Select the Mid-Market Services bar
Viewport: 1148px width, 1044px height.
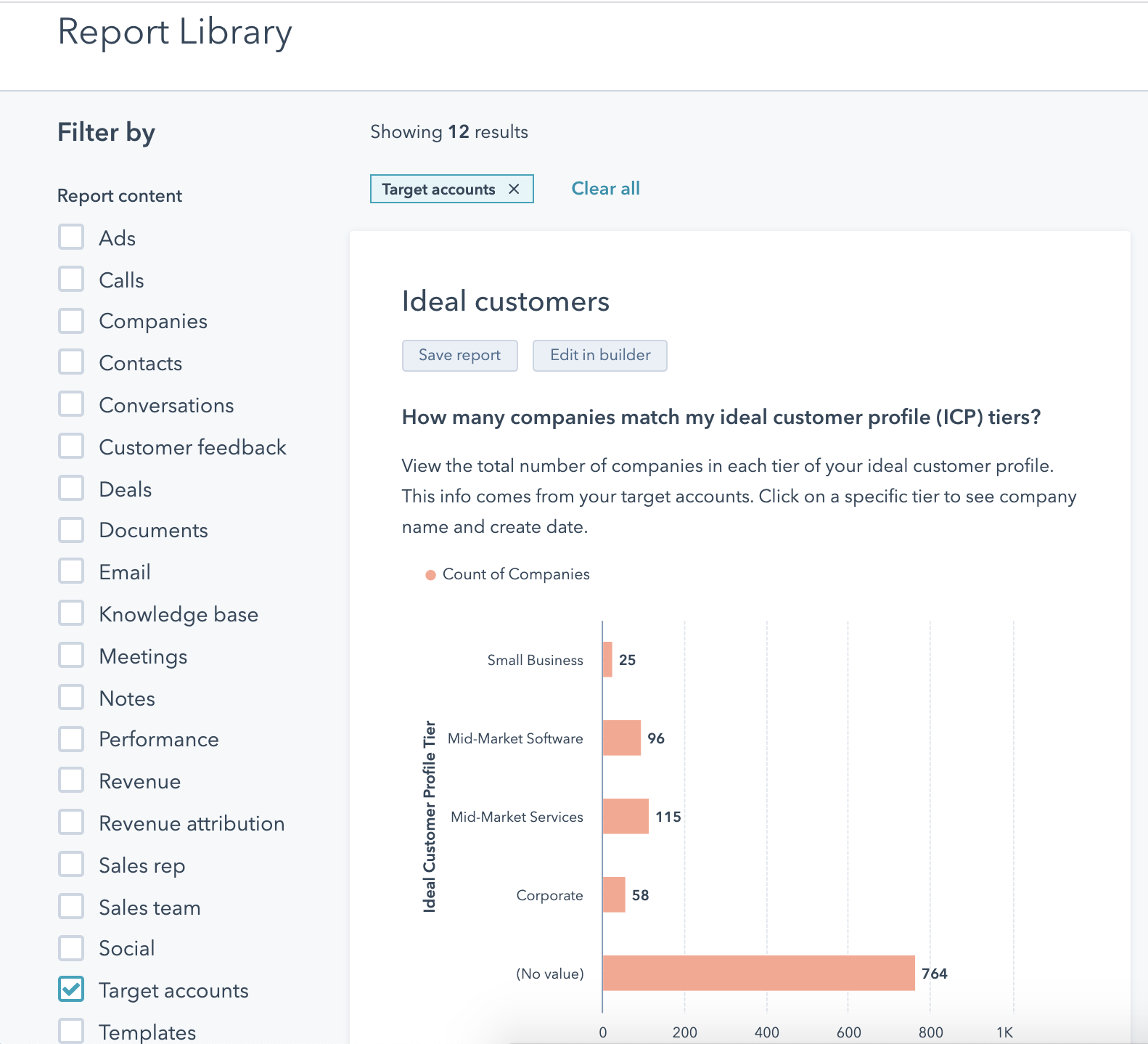pyautogui.click(x=626, y=816)
